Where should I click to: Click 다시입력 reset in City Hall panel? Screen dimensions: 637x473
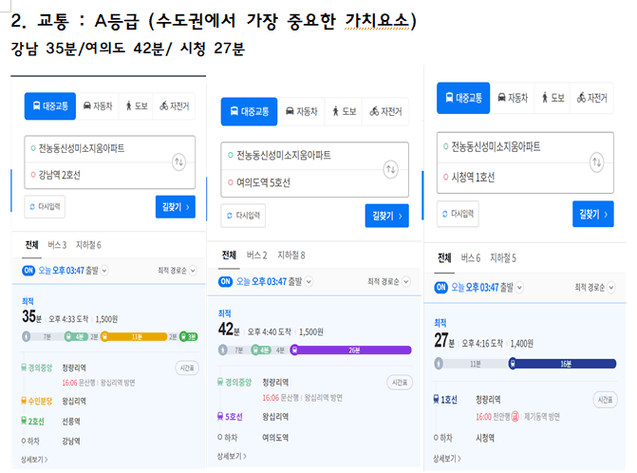click(458, 214)
